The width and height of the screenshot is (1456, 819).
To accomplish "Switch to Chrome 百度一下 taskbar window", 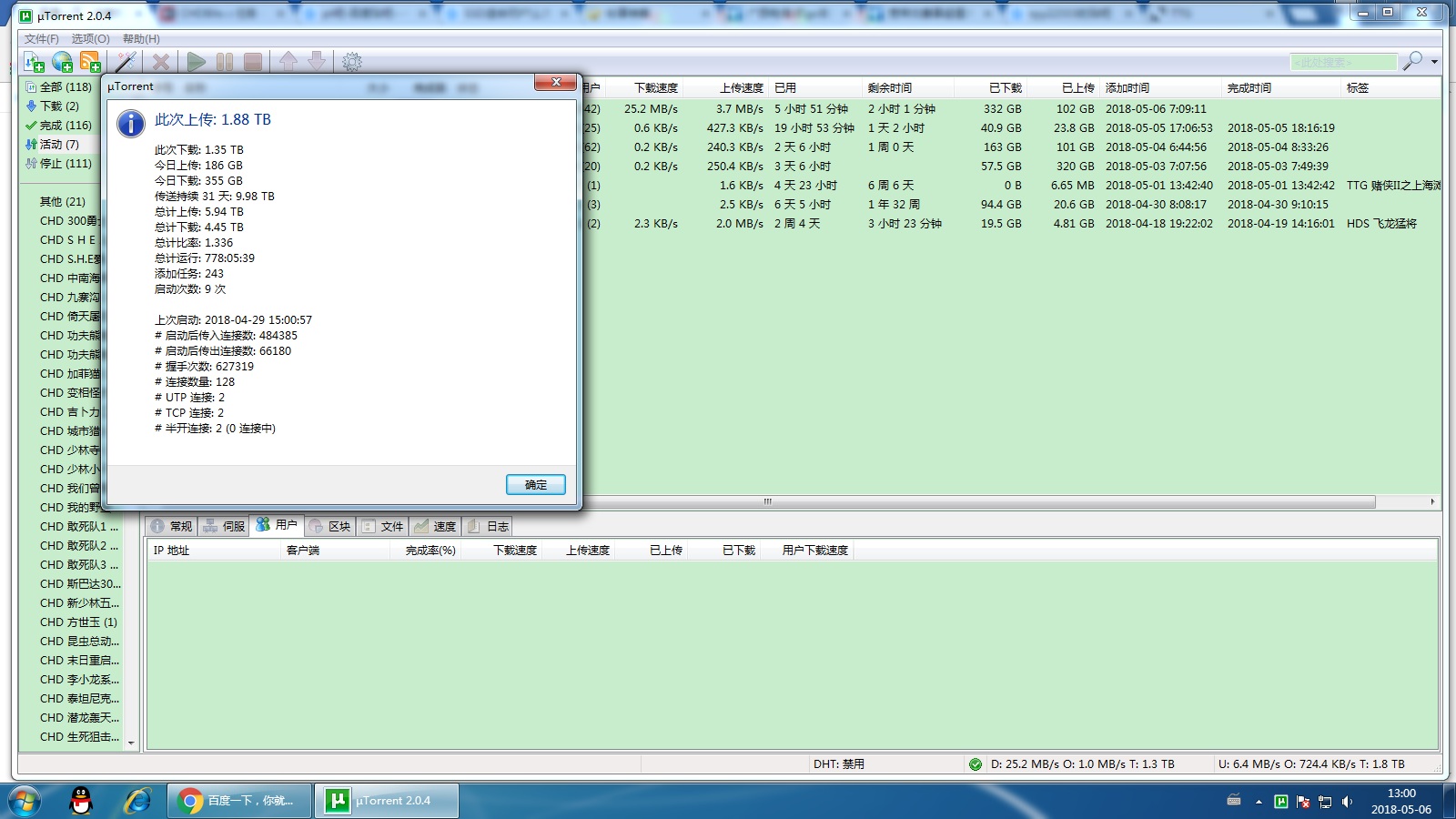I will pos(240,801).
